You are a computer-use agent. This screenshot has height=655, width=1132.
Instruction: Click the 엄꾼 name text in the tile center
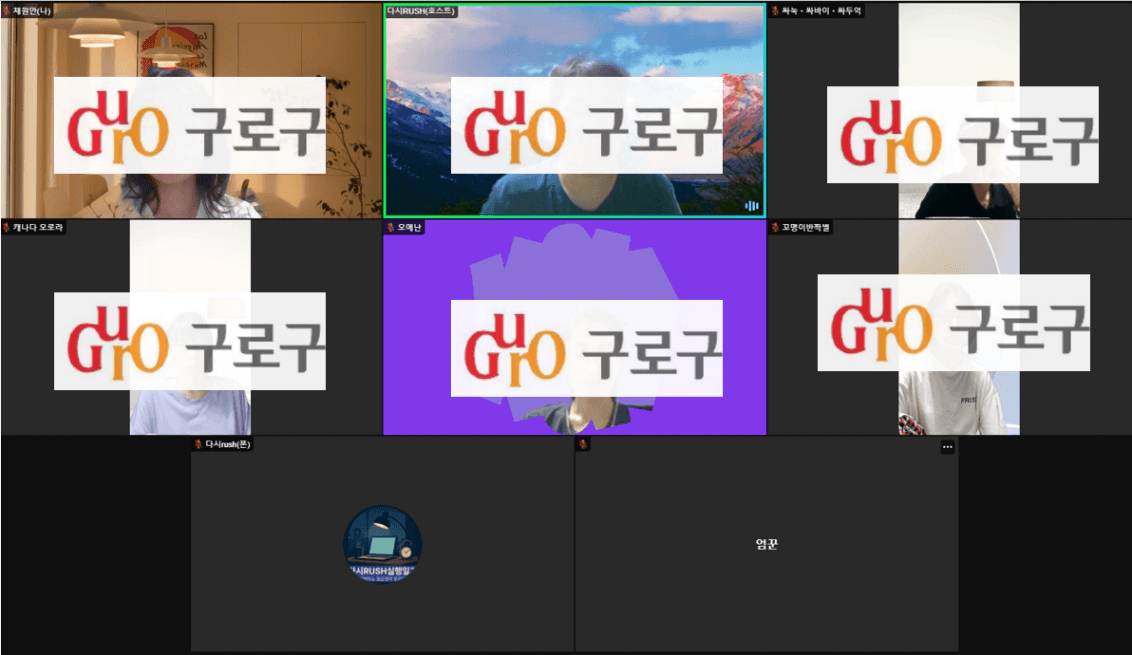click(767, 544)
